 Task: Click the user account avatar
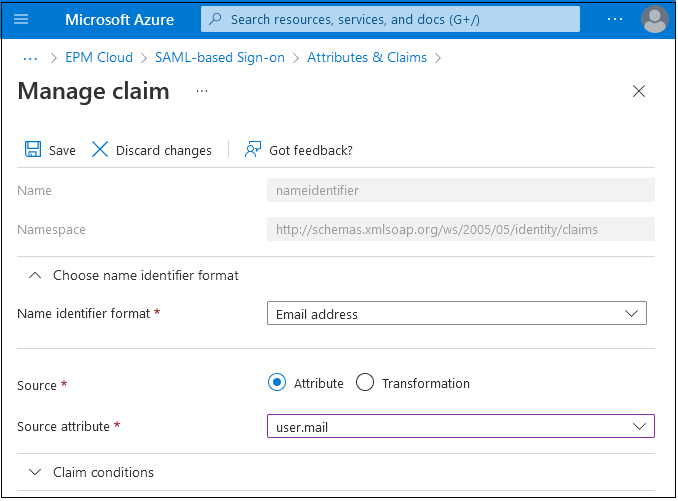655,19
